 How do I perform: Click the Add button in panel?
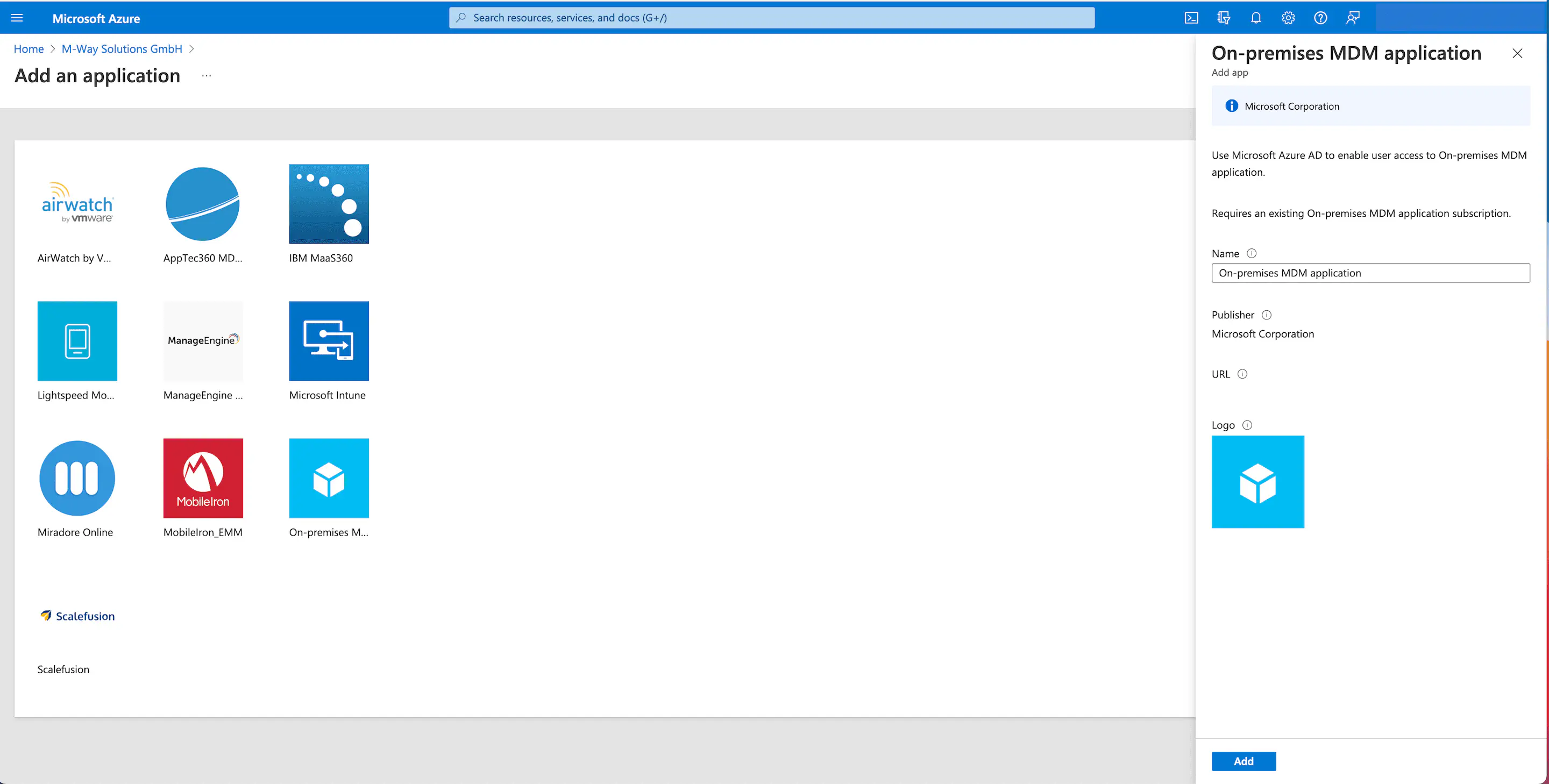[1243, 761]
